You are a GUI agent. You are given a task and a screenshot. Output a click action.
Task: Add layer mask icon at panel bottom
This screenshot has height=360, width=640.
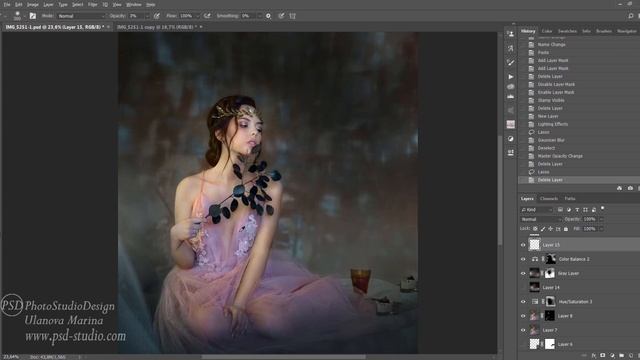point(603,356)
